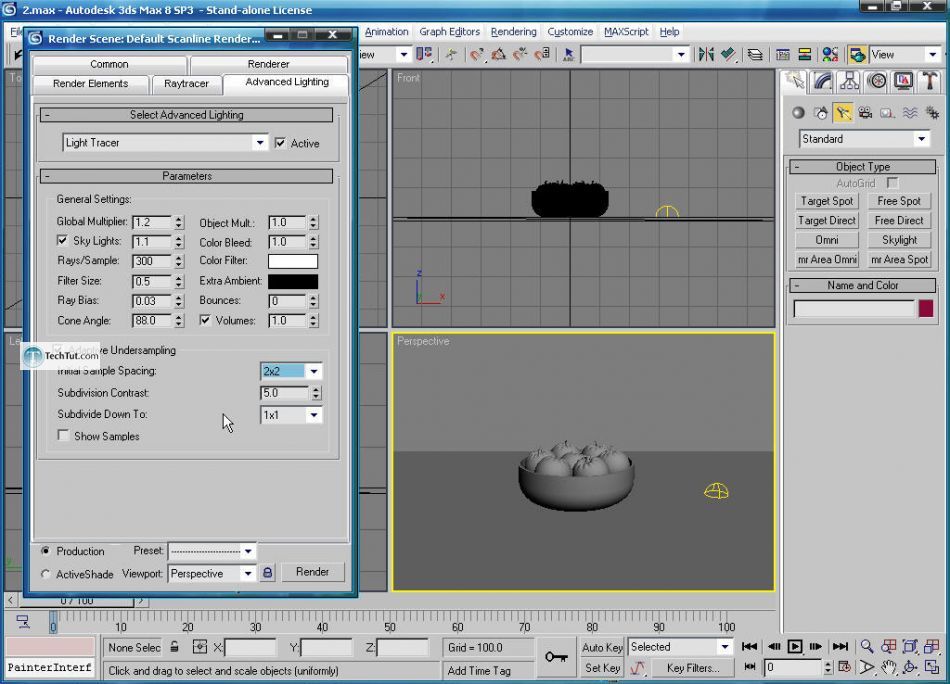Open the Utilities hammer panel tab
The height and width of the screenshot is (684, 950).
click(930, 81)
